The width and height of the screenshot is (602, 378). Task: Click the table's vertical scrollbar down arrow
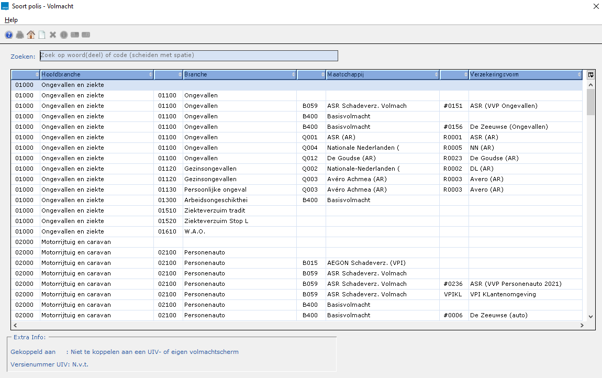(590, 317)
